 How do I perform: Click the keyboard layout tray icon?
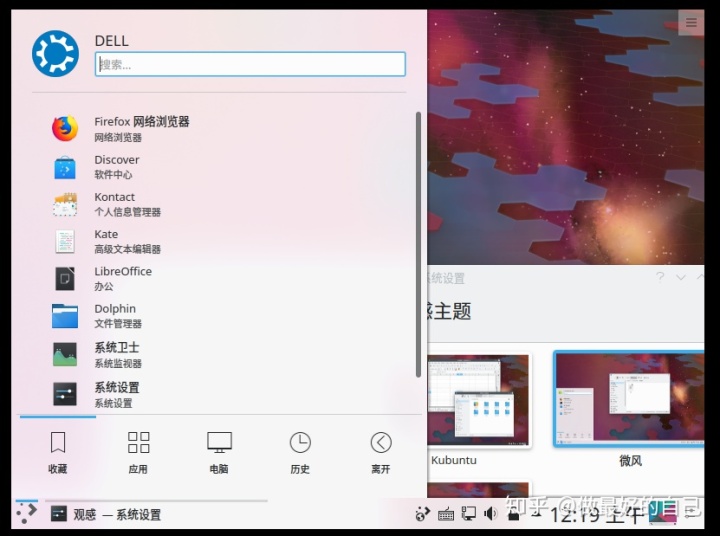pyautogui.click(x=446, y=514)
